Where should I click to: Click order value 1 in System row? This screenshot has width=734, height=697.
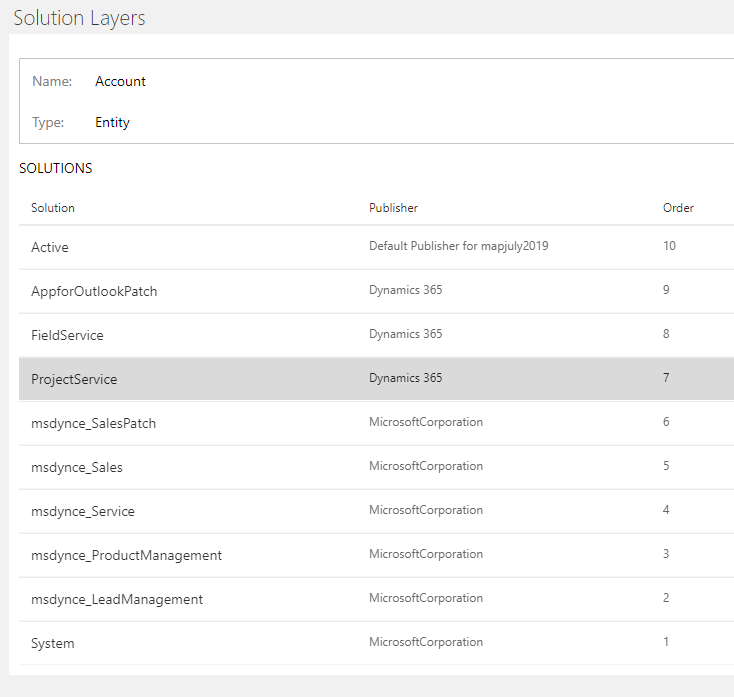666,642
